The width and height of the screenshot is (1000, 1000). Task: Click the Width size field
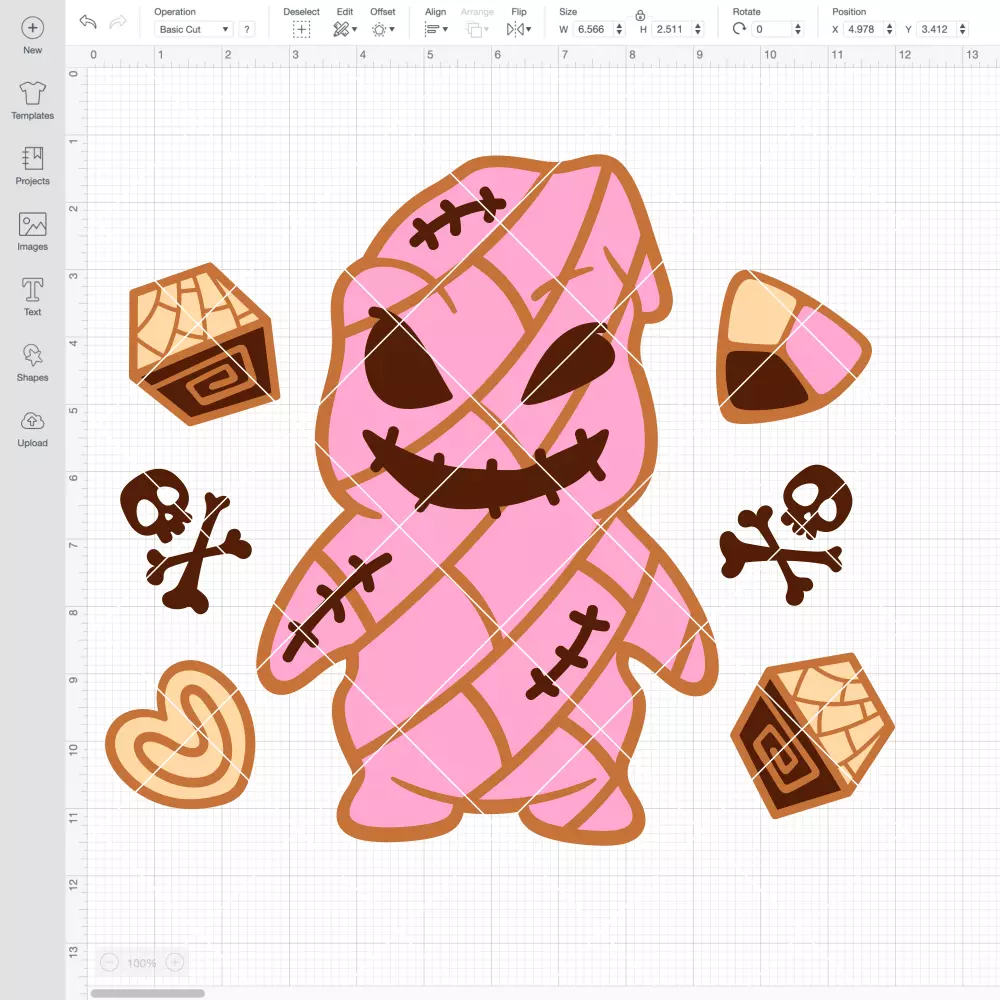[592, 29]
